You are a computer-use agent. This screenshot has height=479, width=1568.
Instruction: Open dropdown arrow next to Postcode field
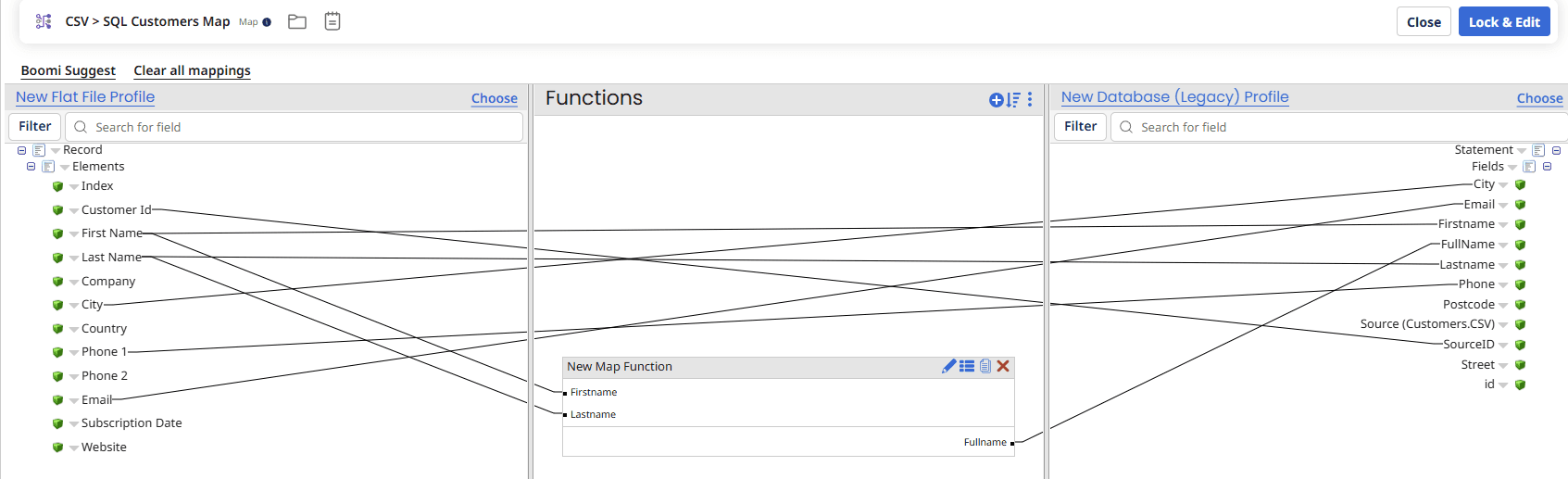tap(1503, 305)
